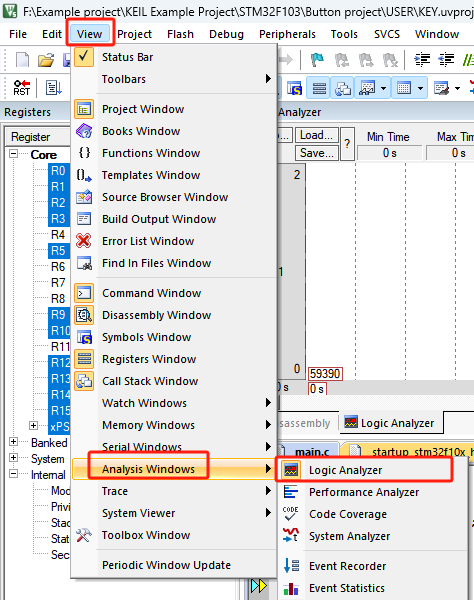The height and width of the screenshot is (600, 474).
Task: Click the Save... button
Action: click(316, 153)
